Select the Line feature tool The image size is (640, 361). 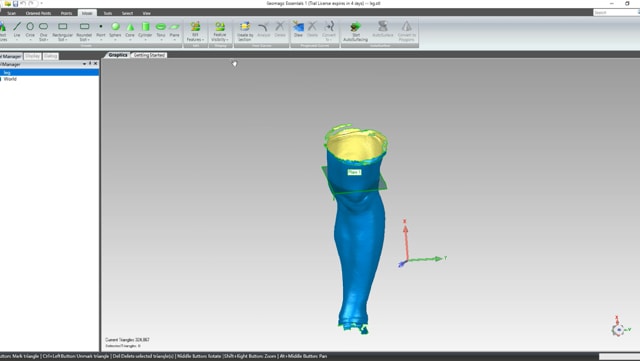(17, 31)
